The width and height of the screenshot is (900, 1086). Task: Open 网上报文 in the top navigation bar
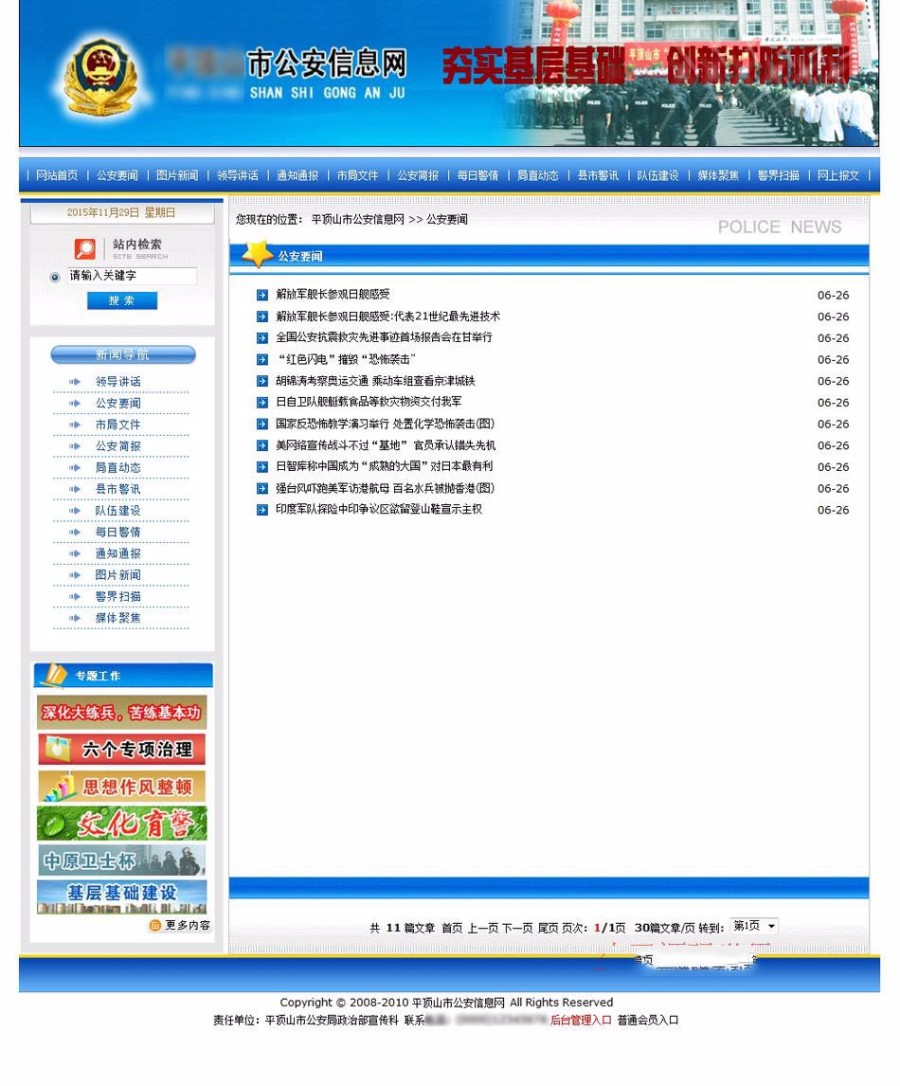point(838,175)
